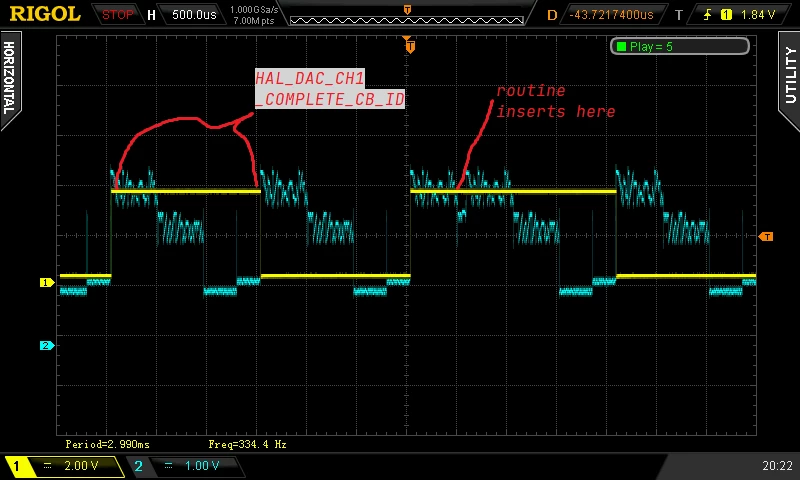This screenshot has width=800, height=480.
Task: Select the orange trigger level arrow
Action: [765, 236]
